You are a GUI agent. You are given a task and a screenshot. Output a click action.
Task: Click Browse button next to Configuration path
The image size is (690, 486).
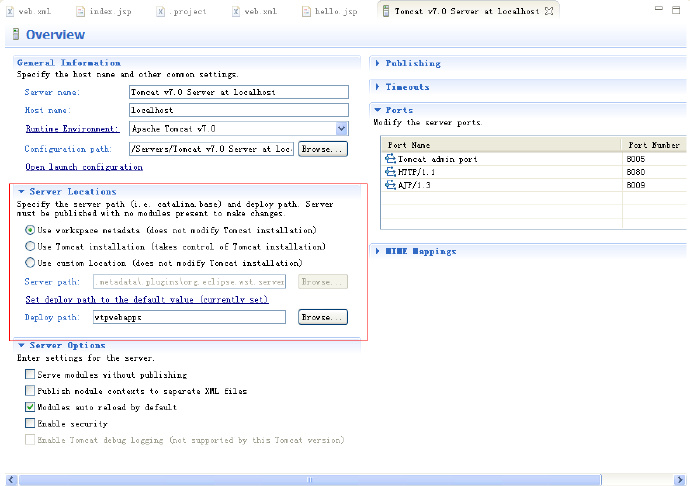pos(323,149)
